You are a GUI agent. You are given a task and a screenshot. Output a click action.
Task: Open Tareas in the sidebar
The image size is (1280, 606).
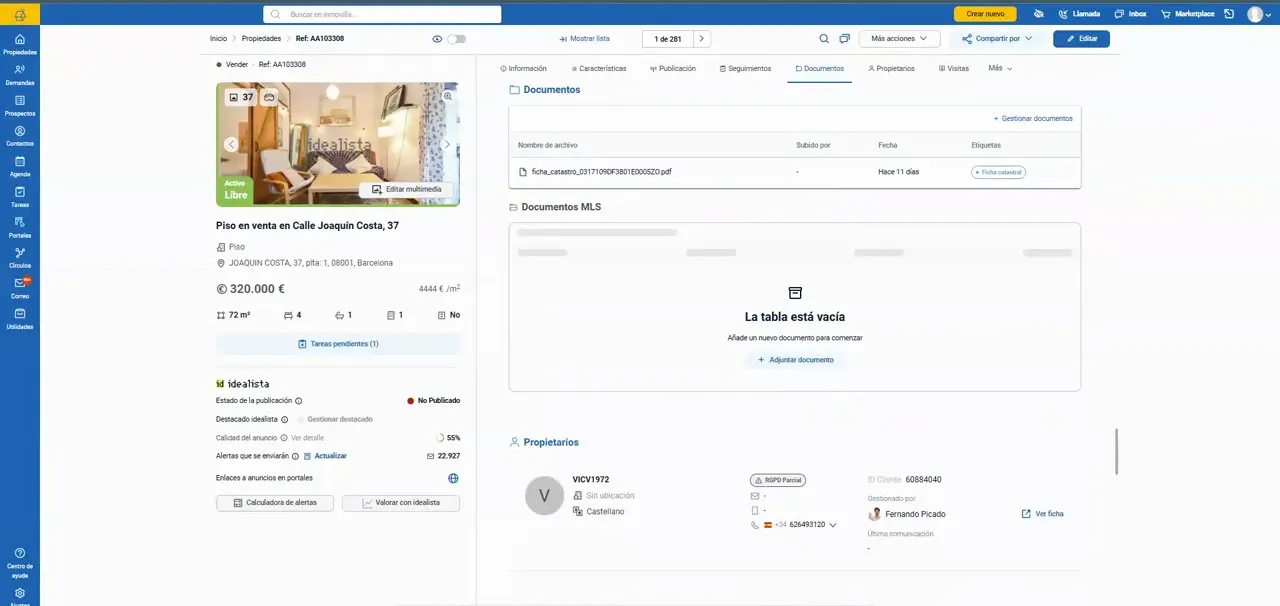point(20,197)
